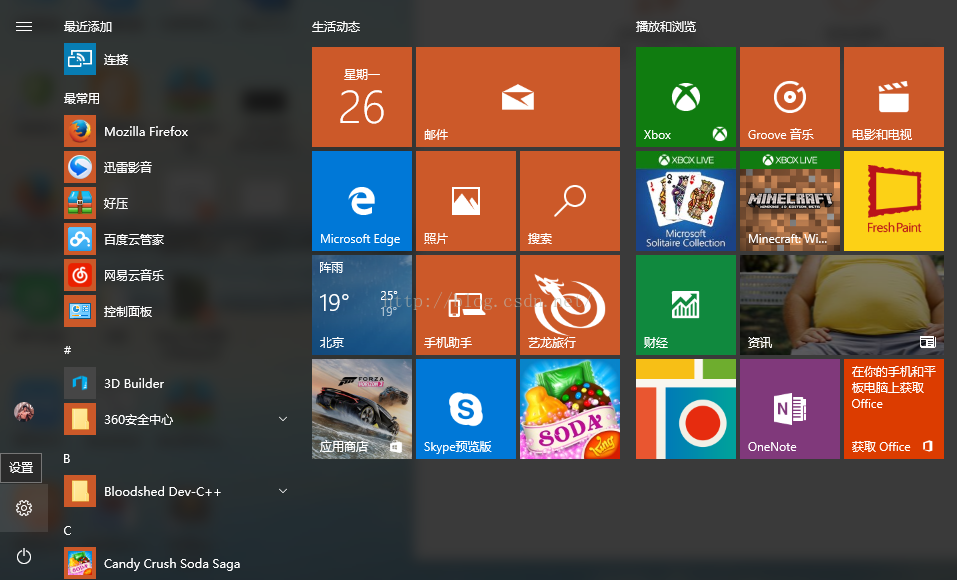
Task: Click the 'B' alphabet index header
Action: coord(67,459)
